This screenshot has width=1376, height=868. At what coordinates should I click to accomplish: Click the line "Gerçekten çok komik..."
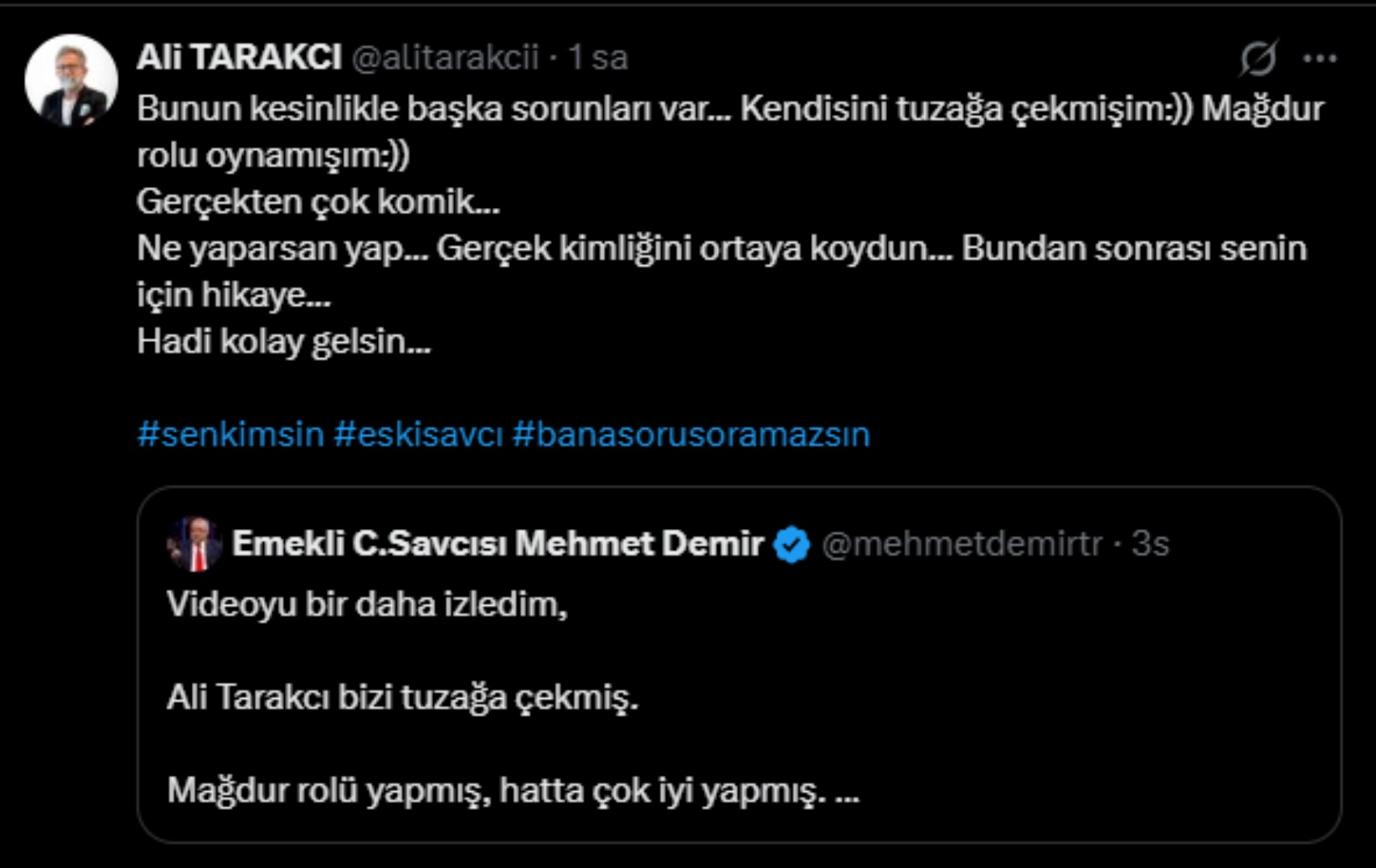point(317,201)
